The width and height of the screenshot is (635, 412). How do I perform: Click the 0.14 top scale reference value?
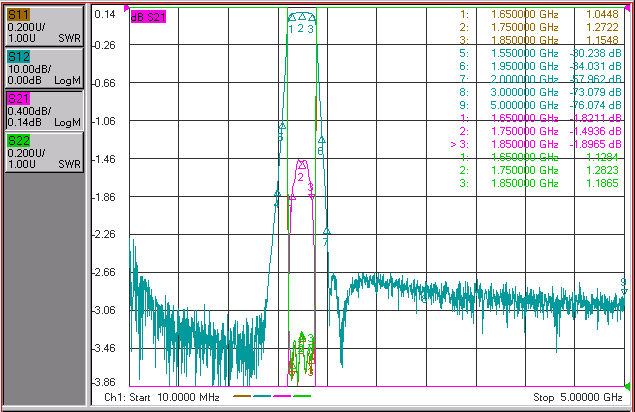(105, 15)
